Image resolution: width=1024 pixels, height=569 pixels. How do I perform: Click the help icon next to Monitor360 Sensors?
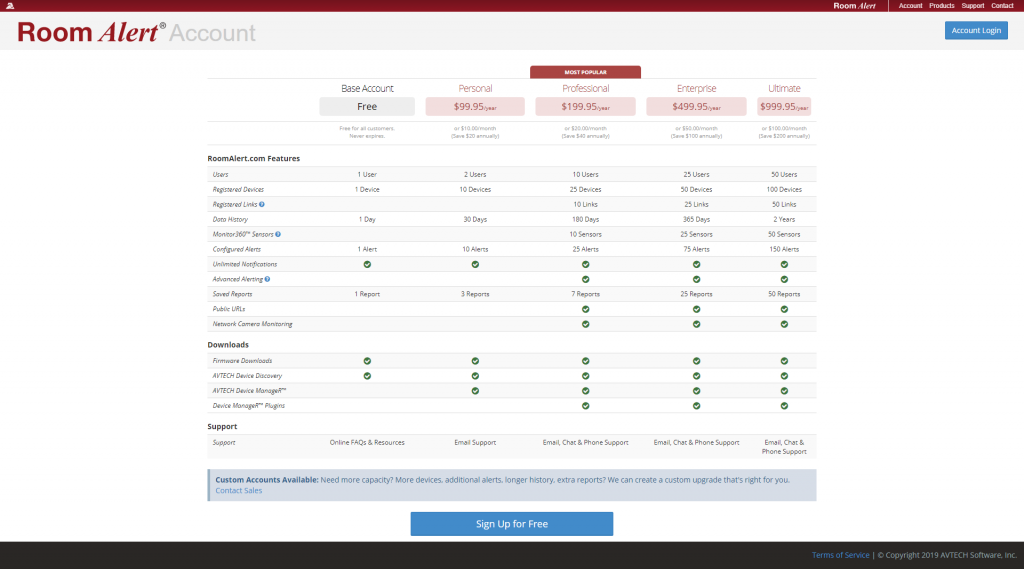(x=278, y=234)
